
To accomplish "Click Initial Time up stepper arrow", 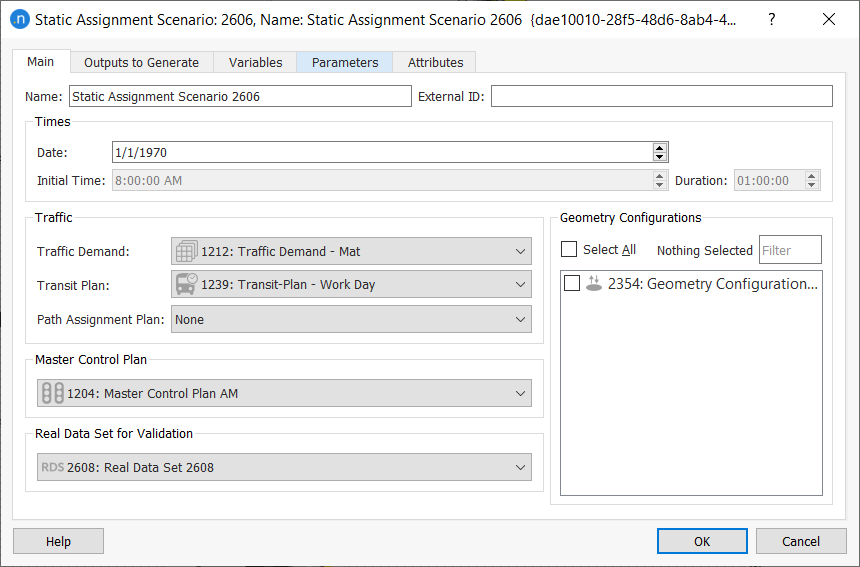I will click(660, 176).
